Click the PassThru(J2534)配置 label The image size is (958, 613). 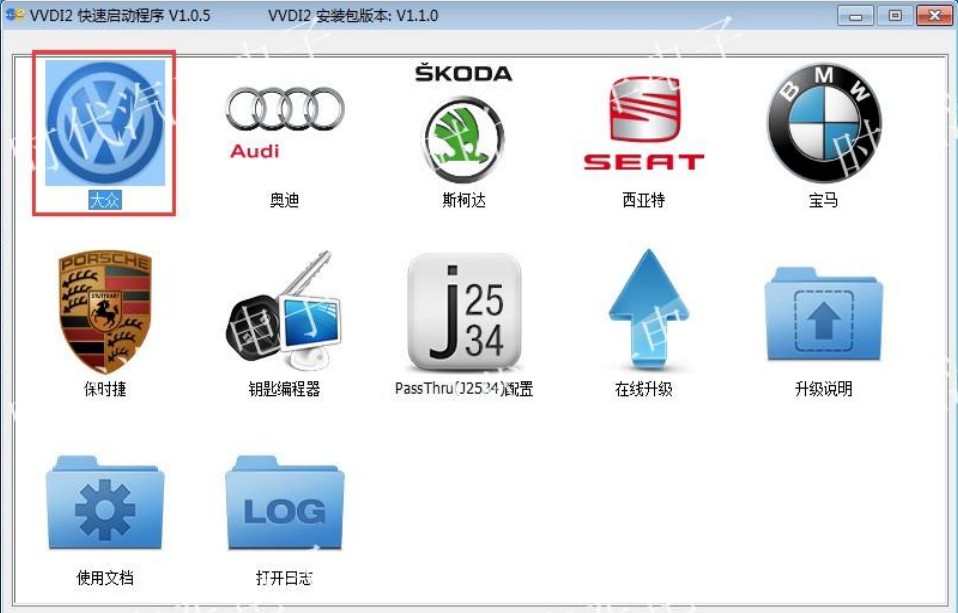(x=464, y=389)
